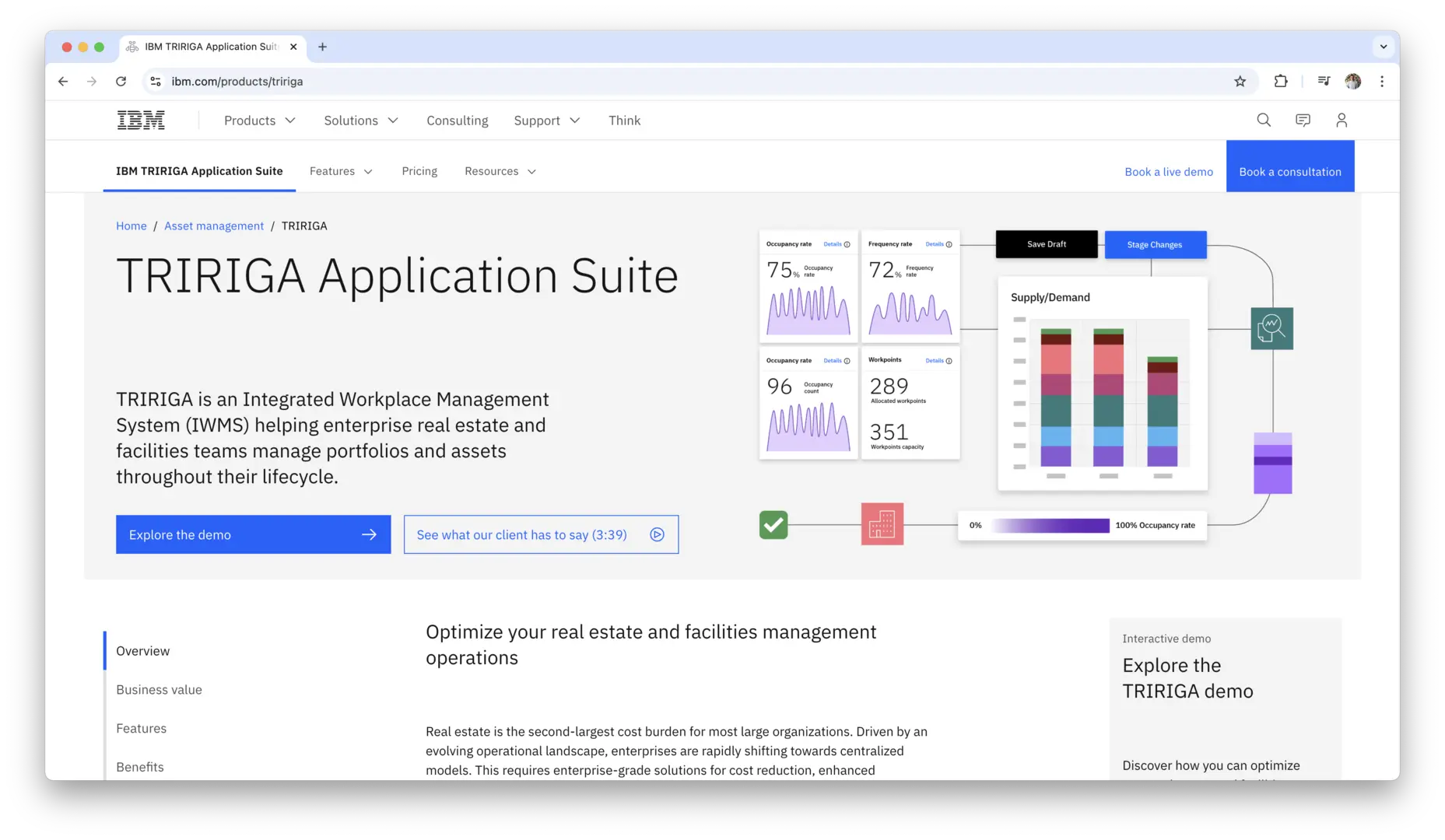Viewport: 1445px width, 840px height.
Task: Expand the Support dropdown menu
Action: [x=547, y=121]
